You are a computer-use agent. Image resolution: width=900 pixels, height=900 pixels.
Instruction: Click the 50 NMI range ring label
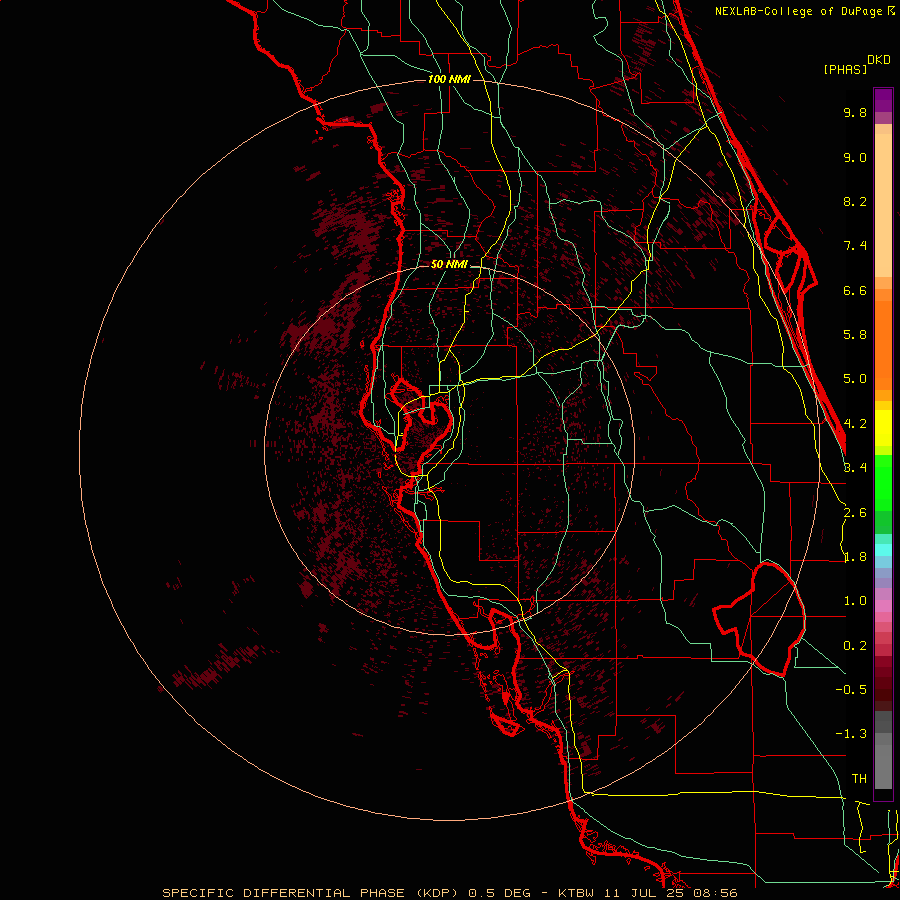(x=449, y=265)
